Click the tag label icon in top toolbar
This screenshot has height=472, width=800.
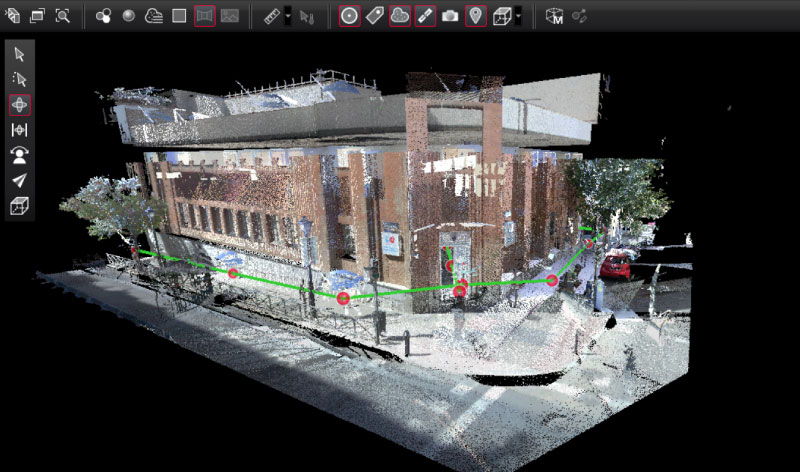(374, 16)
